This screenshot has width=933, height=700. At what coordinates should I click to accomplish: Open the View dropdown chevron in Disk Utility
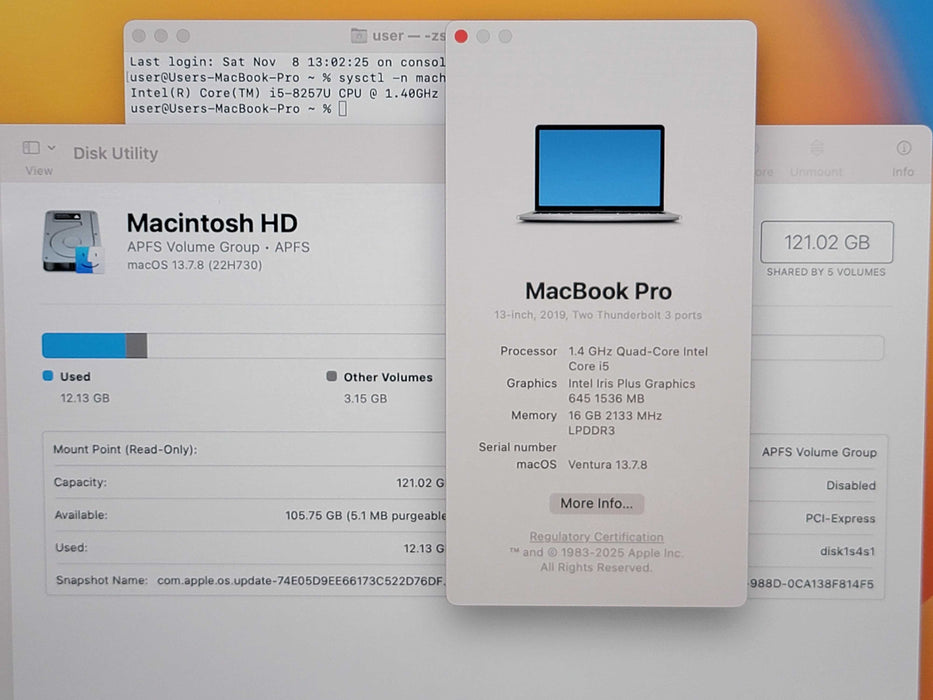tap(52, 148)
